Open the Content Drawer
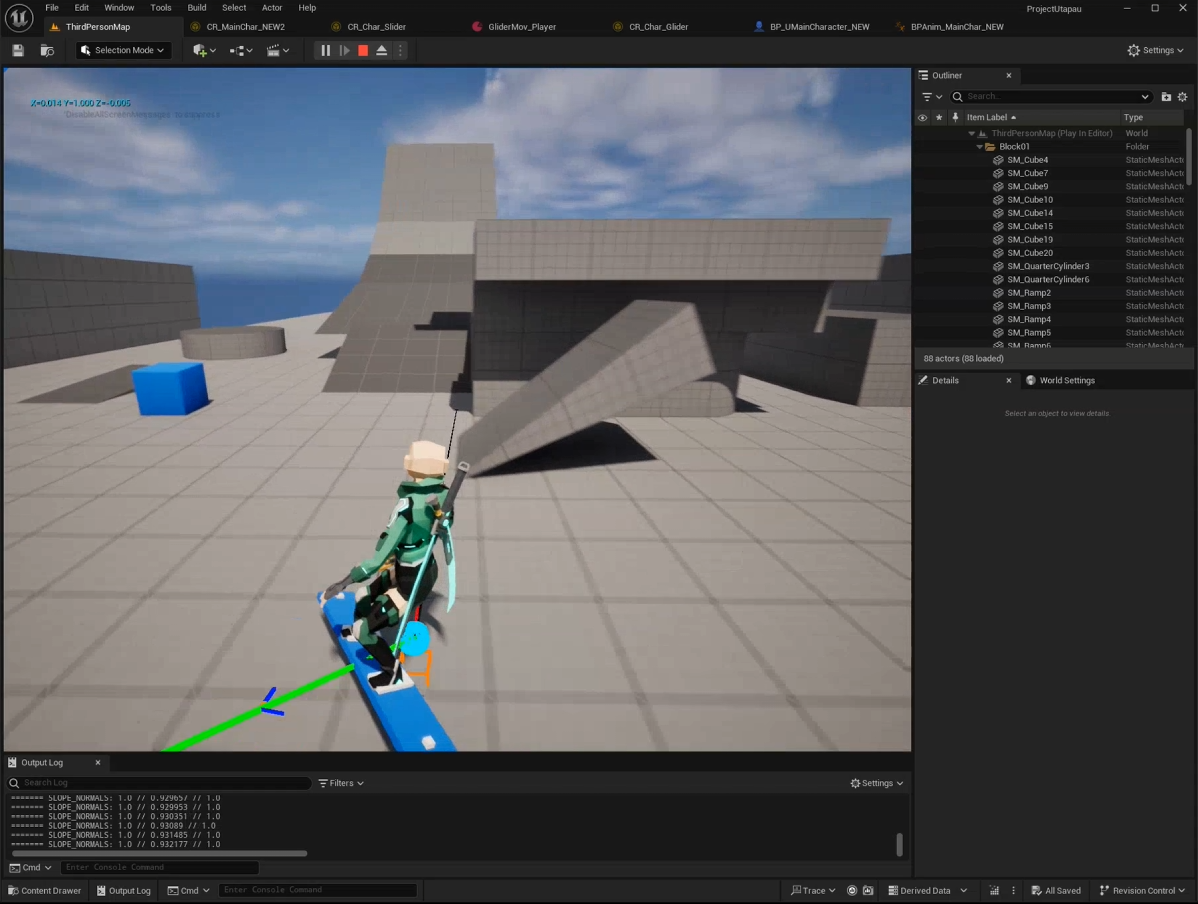The image size is (1198, 904). pyautogui.click(x=45, y=890)
